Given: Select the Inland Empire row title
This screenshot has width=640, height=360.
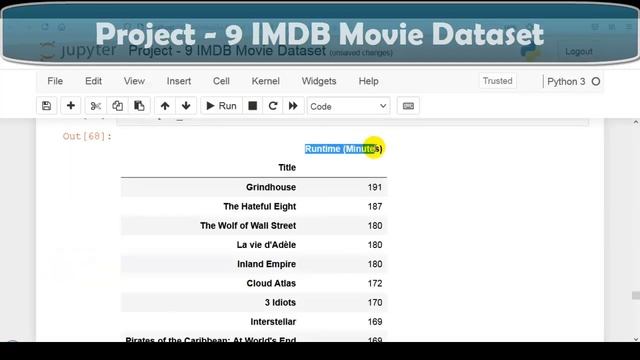Looking at the screenshot, I should coord(267,264).
